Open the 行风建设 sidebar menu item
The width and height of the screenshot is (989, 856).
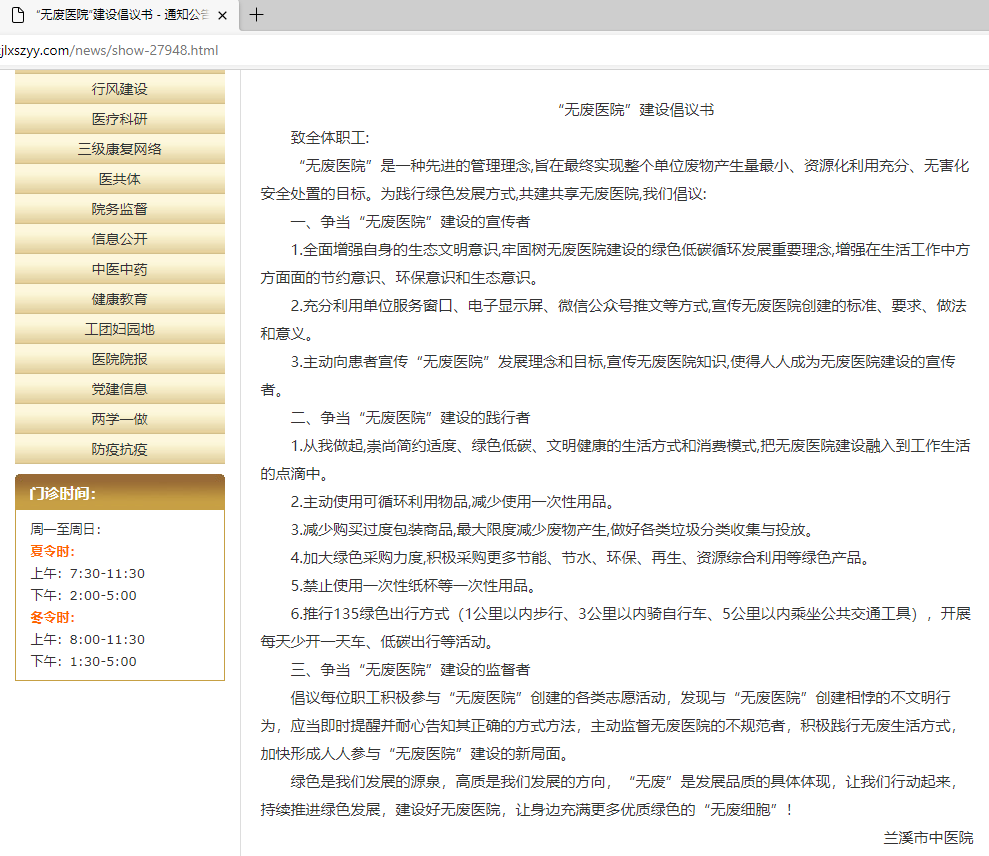click(x=120, y=89)
